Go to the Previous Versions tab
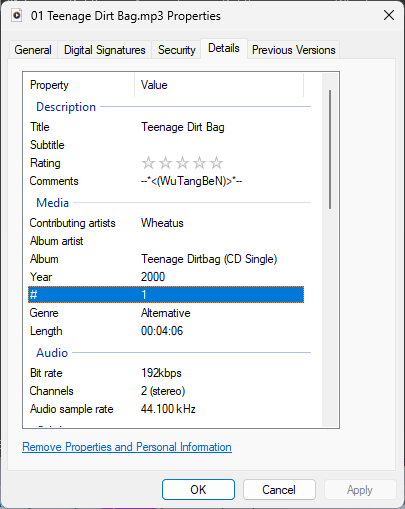Screen dimensions: 405x509 coord(294,50)
